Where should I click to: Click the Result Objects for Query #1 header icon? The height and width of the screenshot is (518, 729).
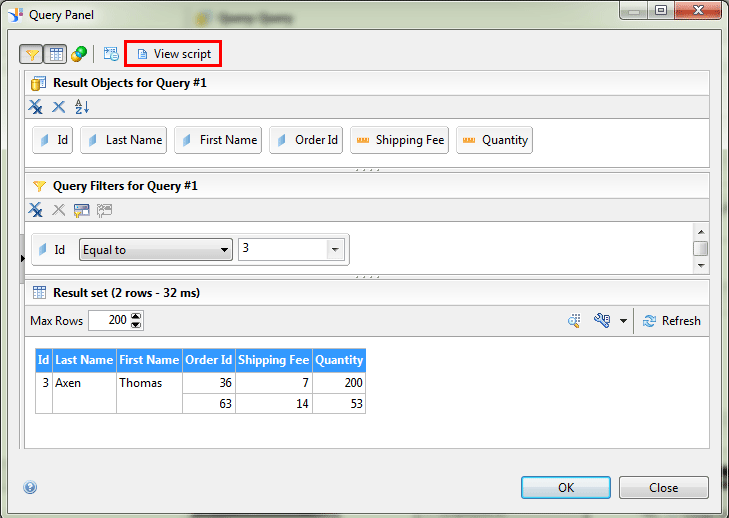(x=39, y=83)
